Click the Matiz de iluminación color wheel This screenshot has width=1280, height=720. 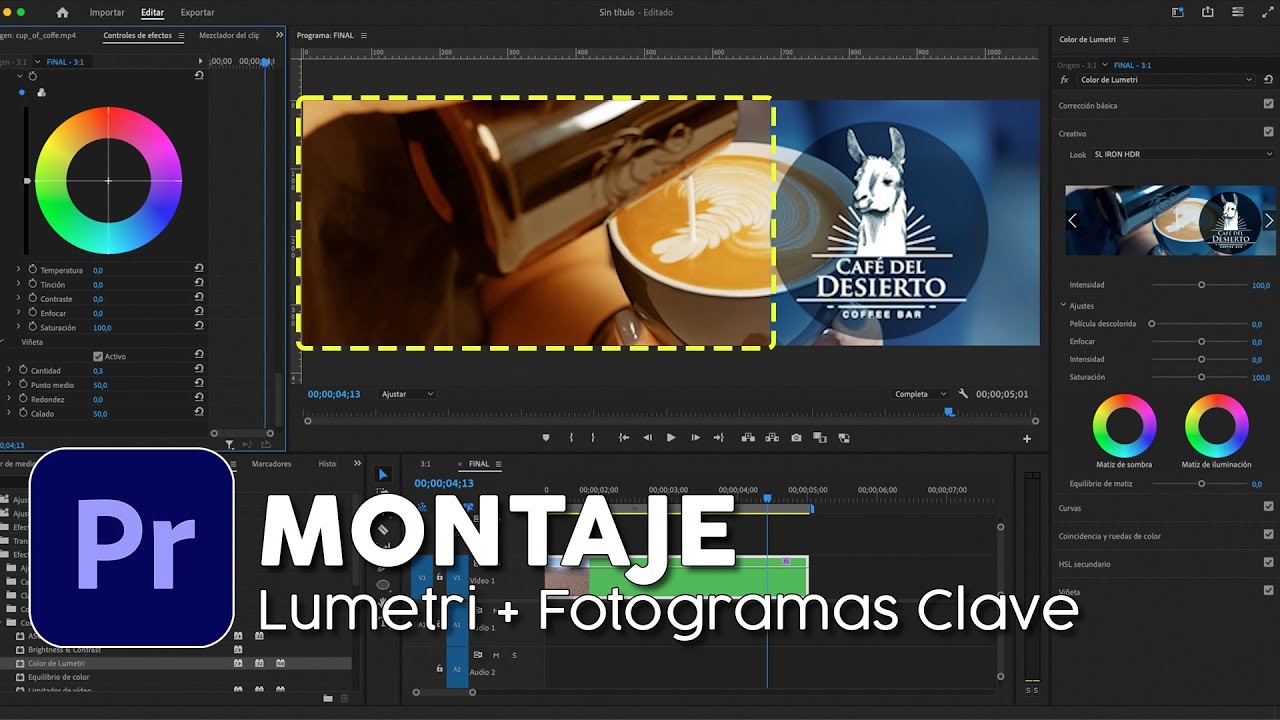coord(1216,426)
